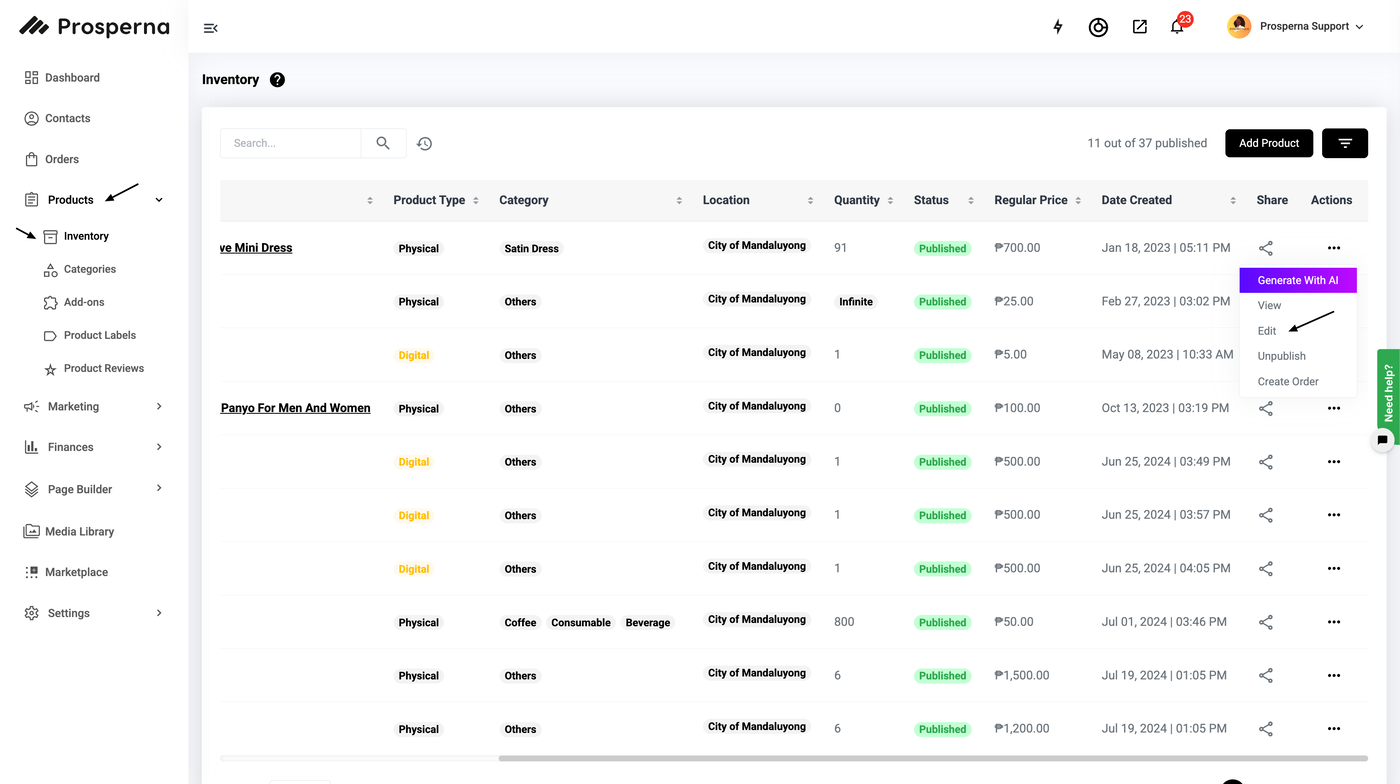Open the filter options button
Image resolution: width=1400 pixels, height=784 pixels.
point(1344,143)
